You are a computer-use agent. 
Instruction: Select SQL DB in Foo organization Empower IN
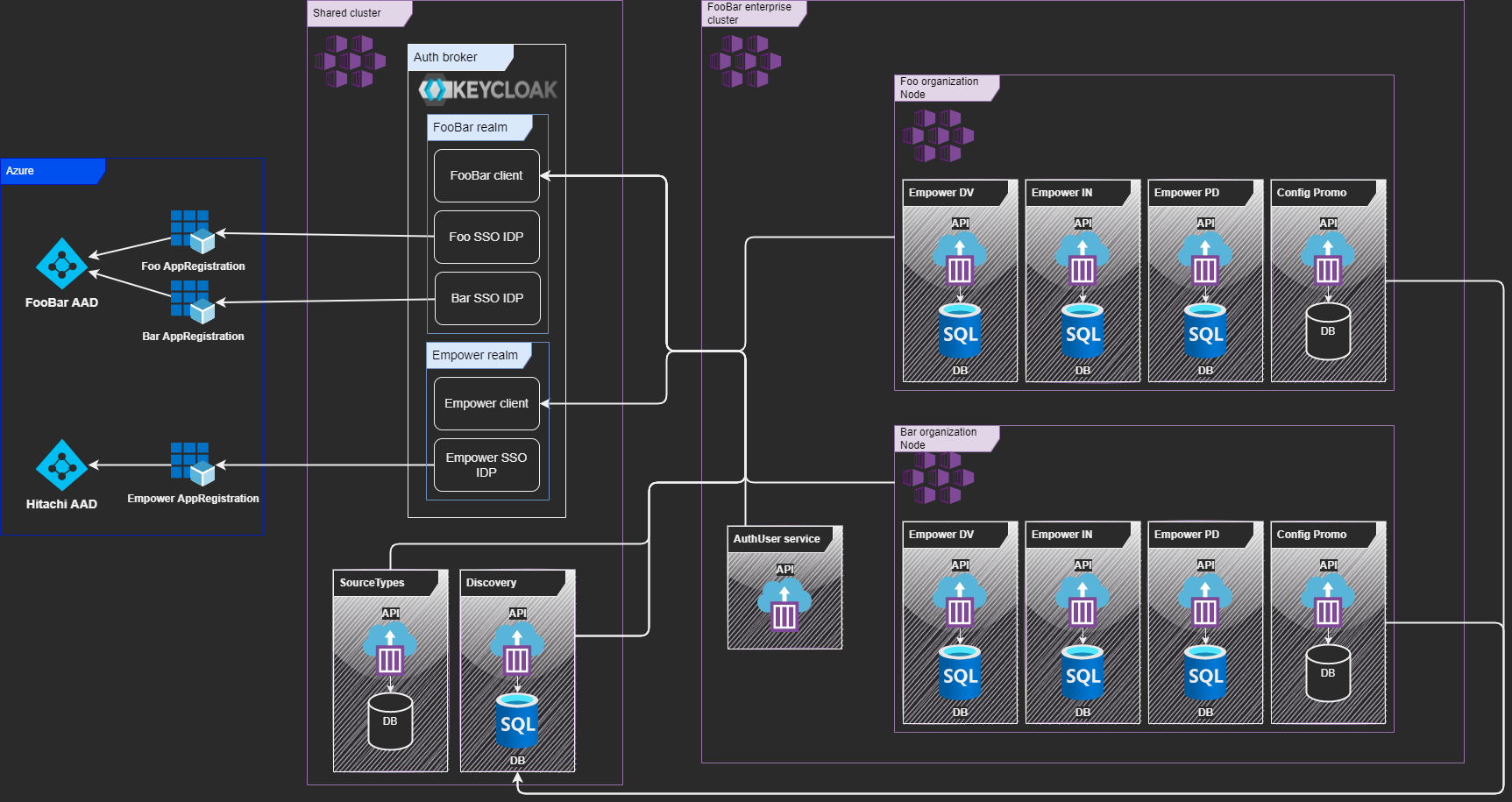coord(1083,330)
